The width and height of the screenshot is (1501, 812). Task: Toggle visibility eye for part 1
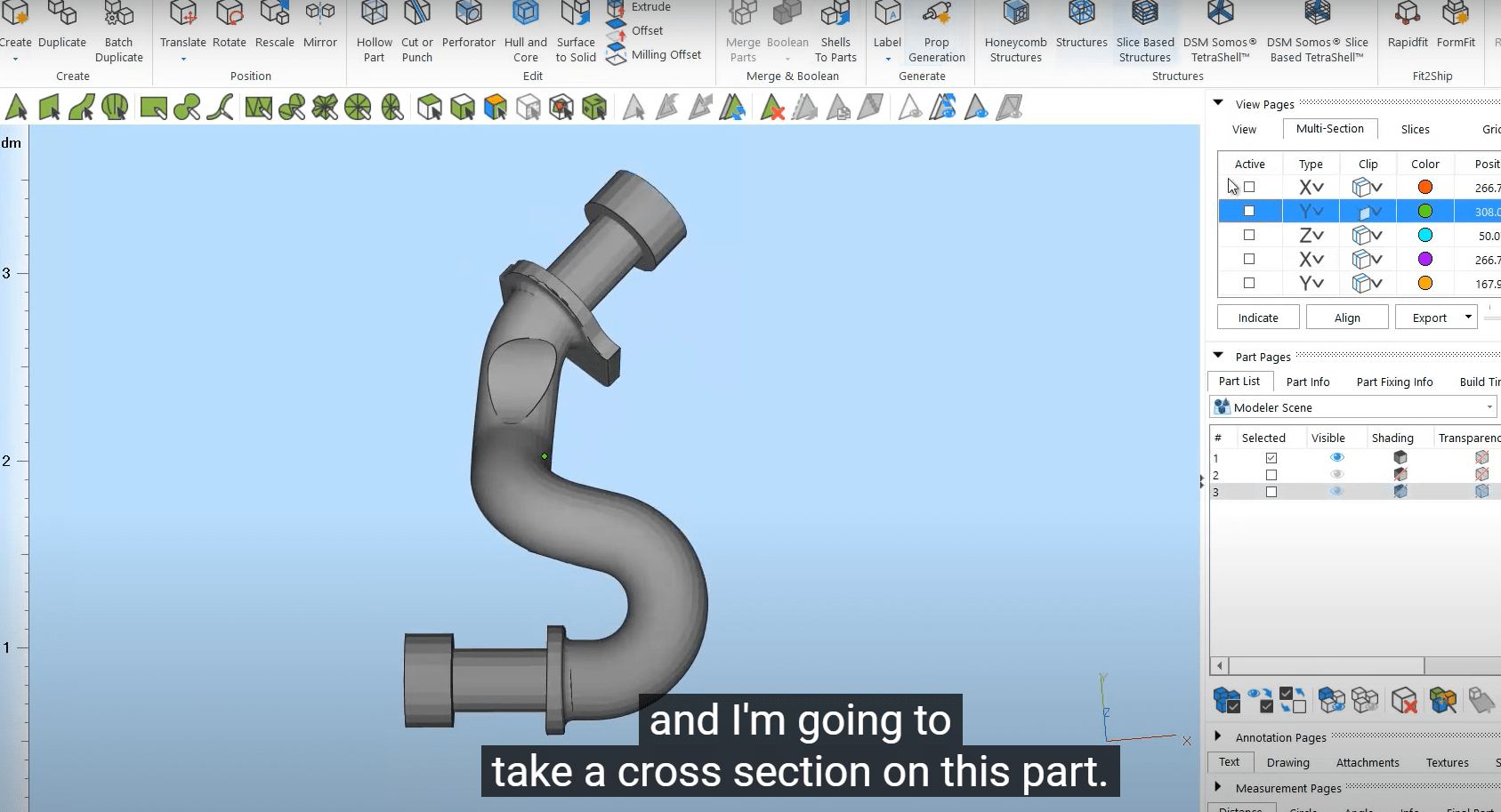[x=1336, y=457]
